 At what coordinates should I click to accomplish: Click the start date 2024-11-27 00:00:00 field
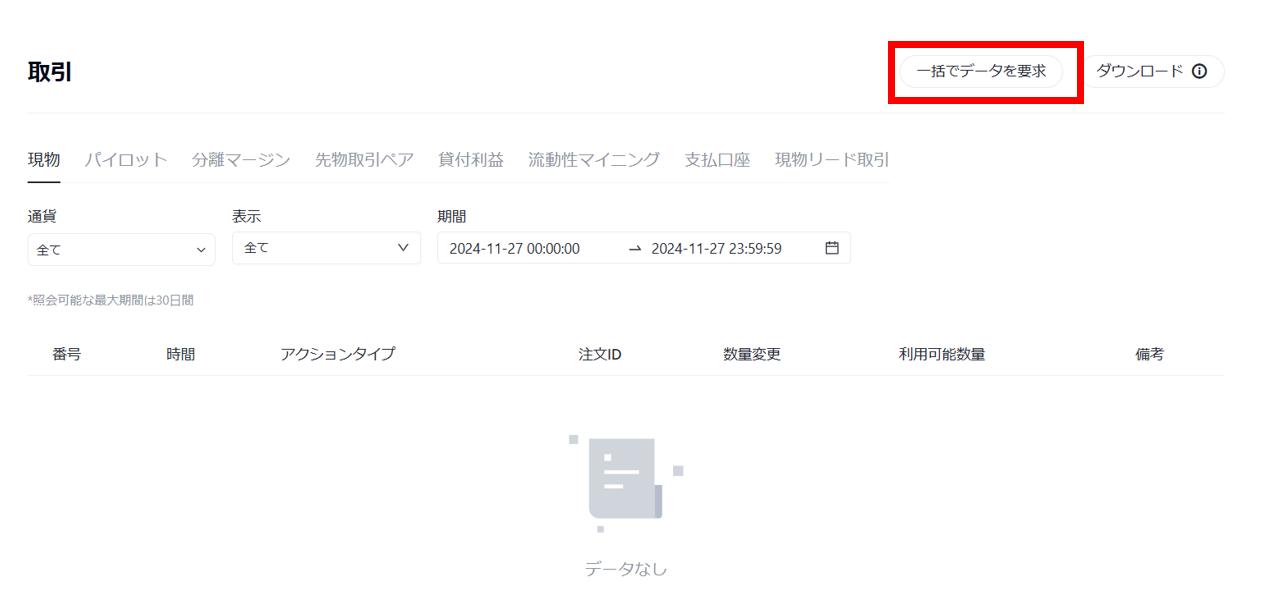(515, 248)
